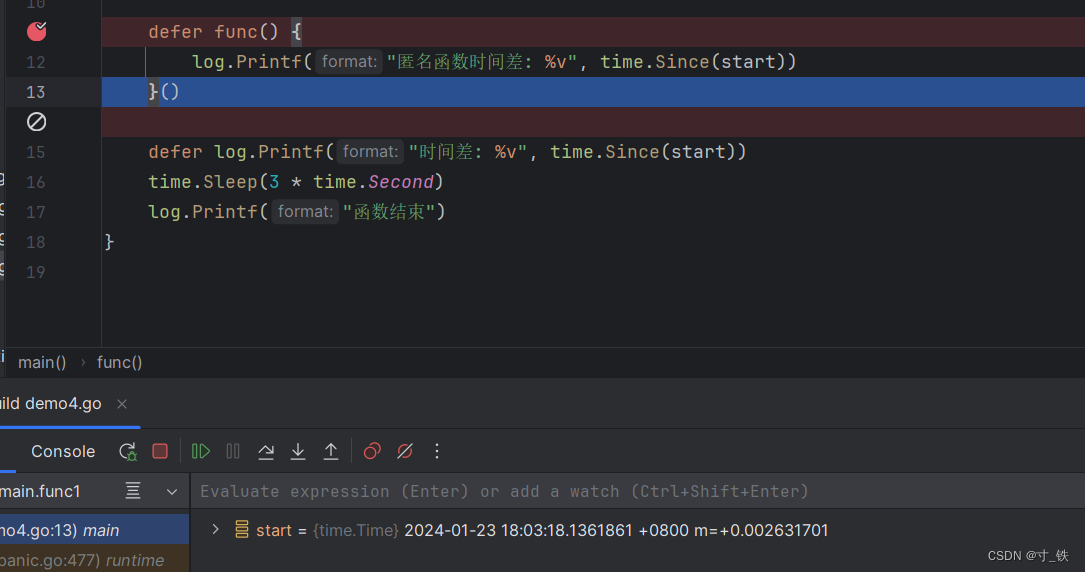Switch to the Console tab
This screenshot has width=1085, height=572.
point(63,452)
